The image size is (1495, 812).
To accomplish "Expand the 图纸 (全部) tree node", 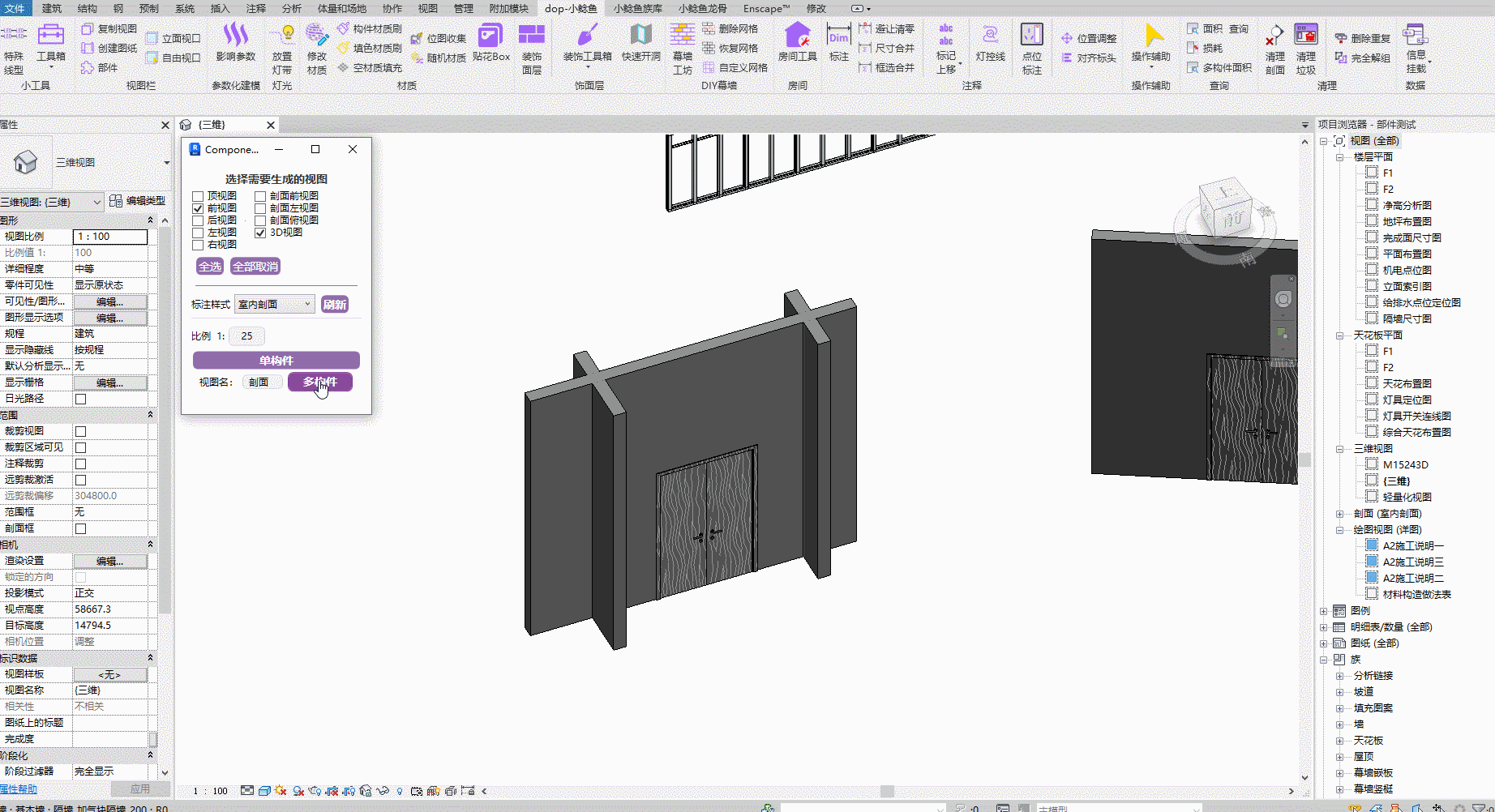I will [x=1324, y=643].
